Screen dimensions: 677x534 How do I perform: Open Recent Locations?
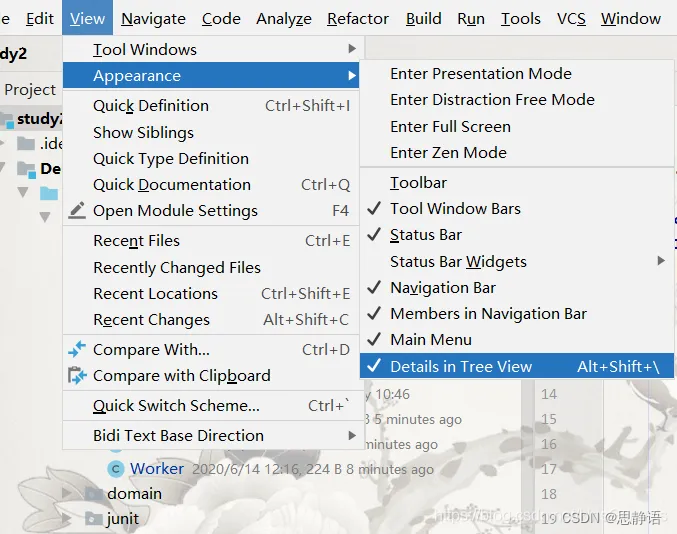point(211,294)
